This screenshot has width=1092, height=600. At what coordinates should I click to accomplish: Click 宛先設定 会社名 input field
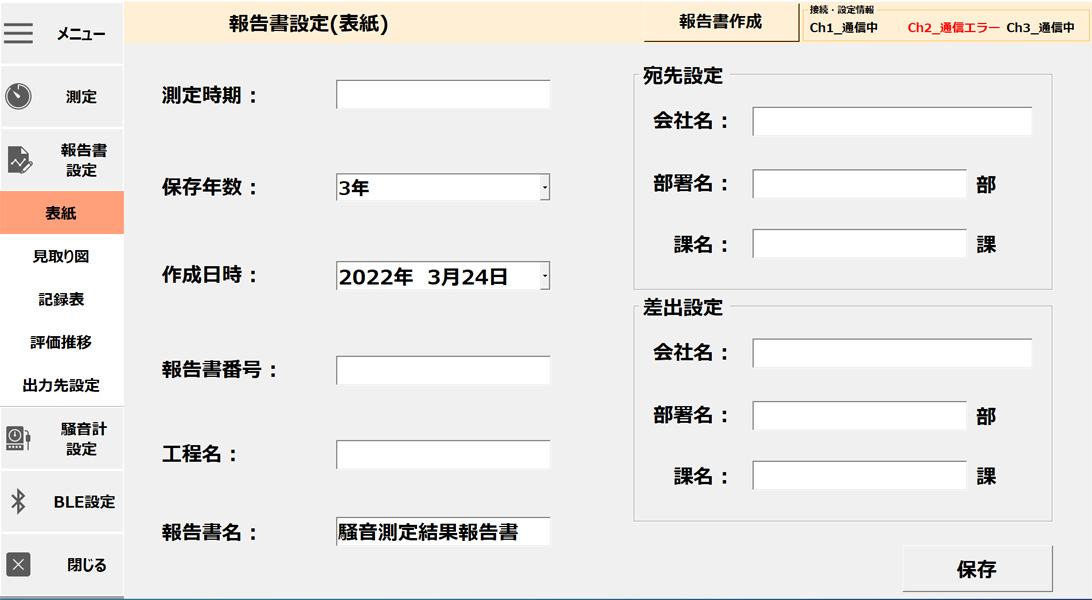click(892, 121)
